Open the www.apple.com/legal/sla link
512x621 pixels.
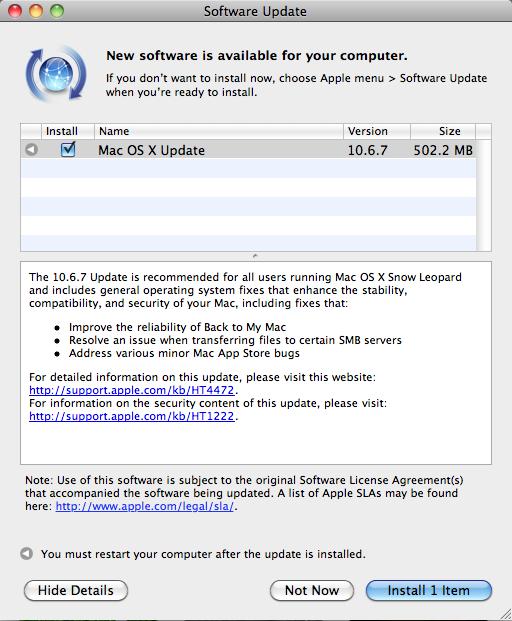click(145, 506)
